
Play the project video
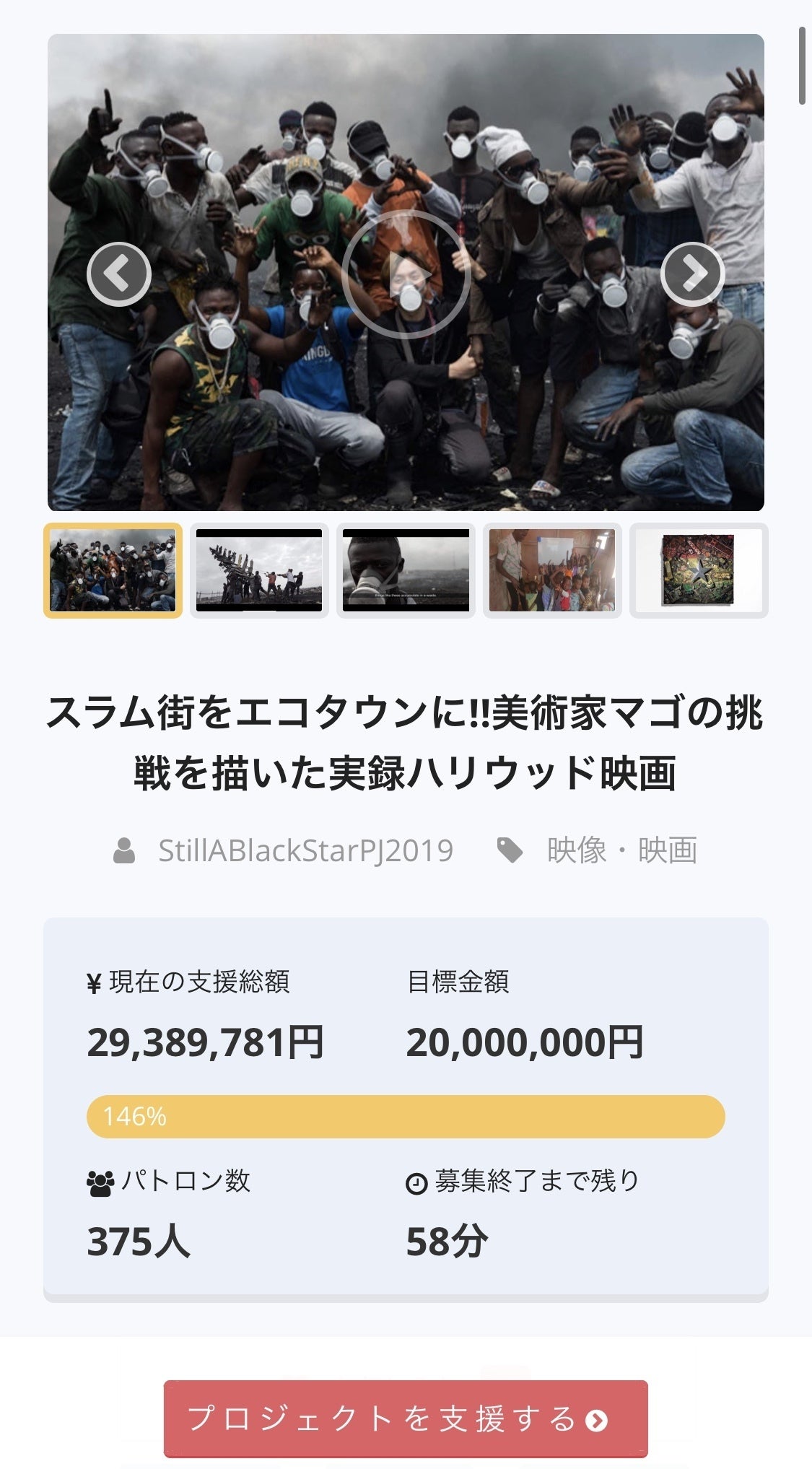point(406,274)
